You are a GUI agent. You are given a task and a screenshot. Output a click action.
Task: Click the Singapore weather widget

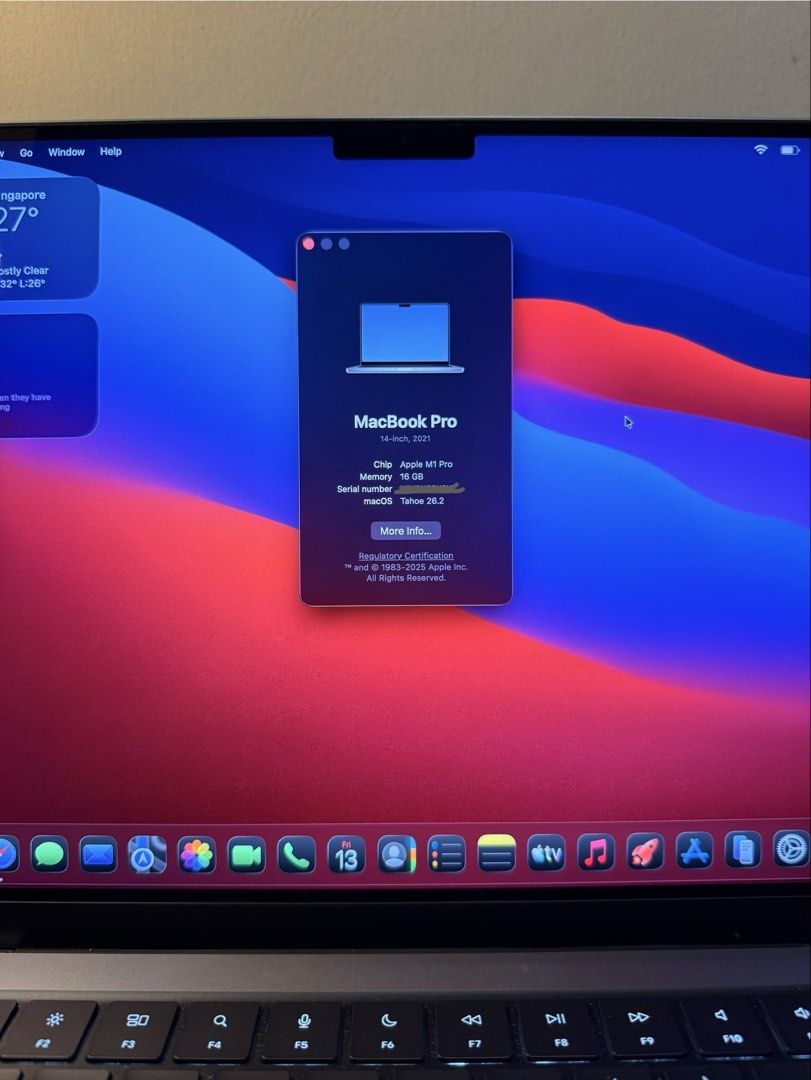point(48,238)
